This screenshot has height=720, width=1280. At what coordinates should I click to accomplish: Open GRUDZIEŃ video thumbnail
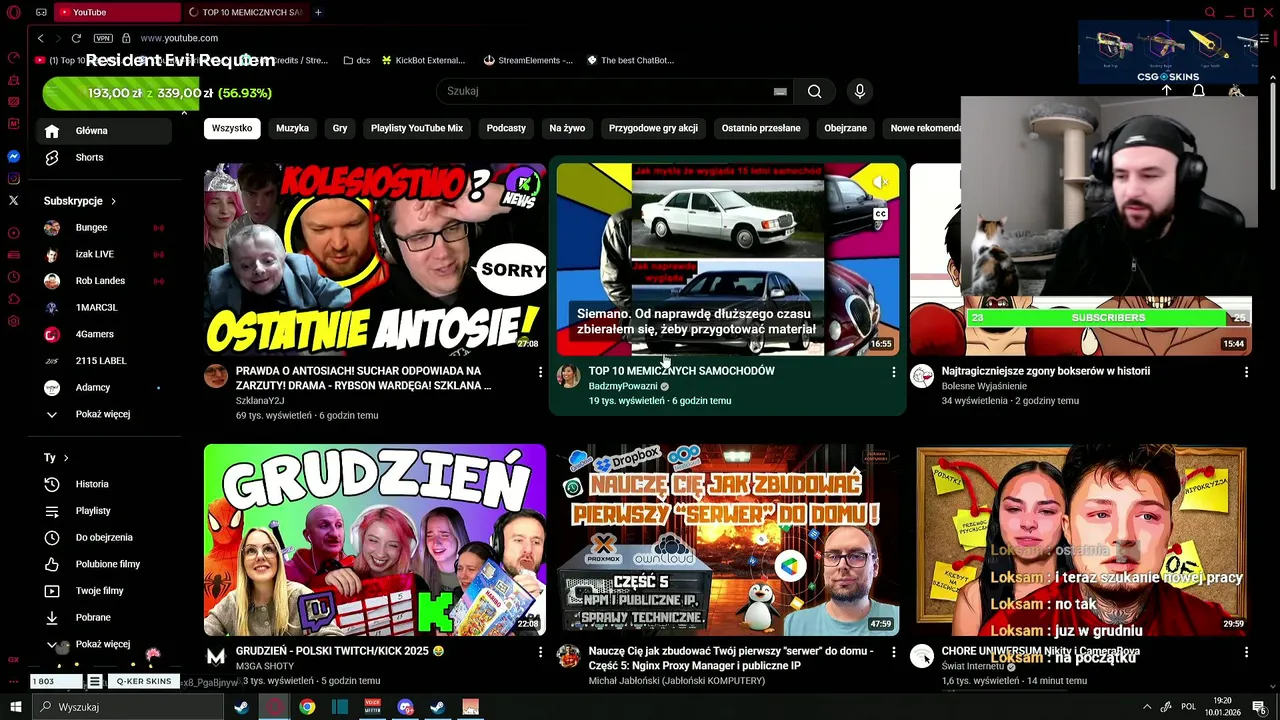(375, 540)
